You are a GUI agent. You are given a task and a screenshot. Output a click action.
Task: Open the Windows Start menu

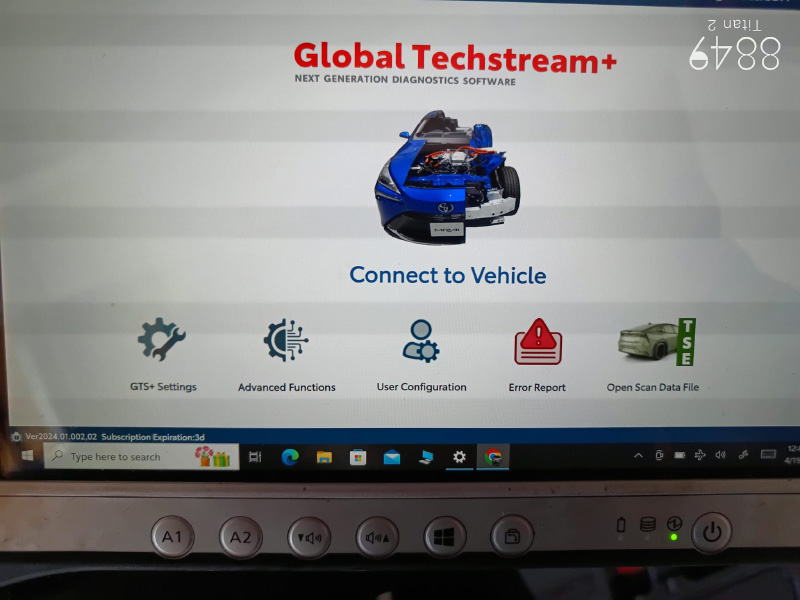coord(28,455)
